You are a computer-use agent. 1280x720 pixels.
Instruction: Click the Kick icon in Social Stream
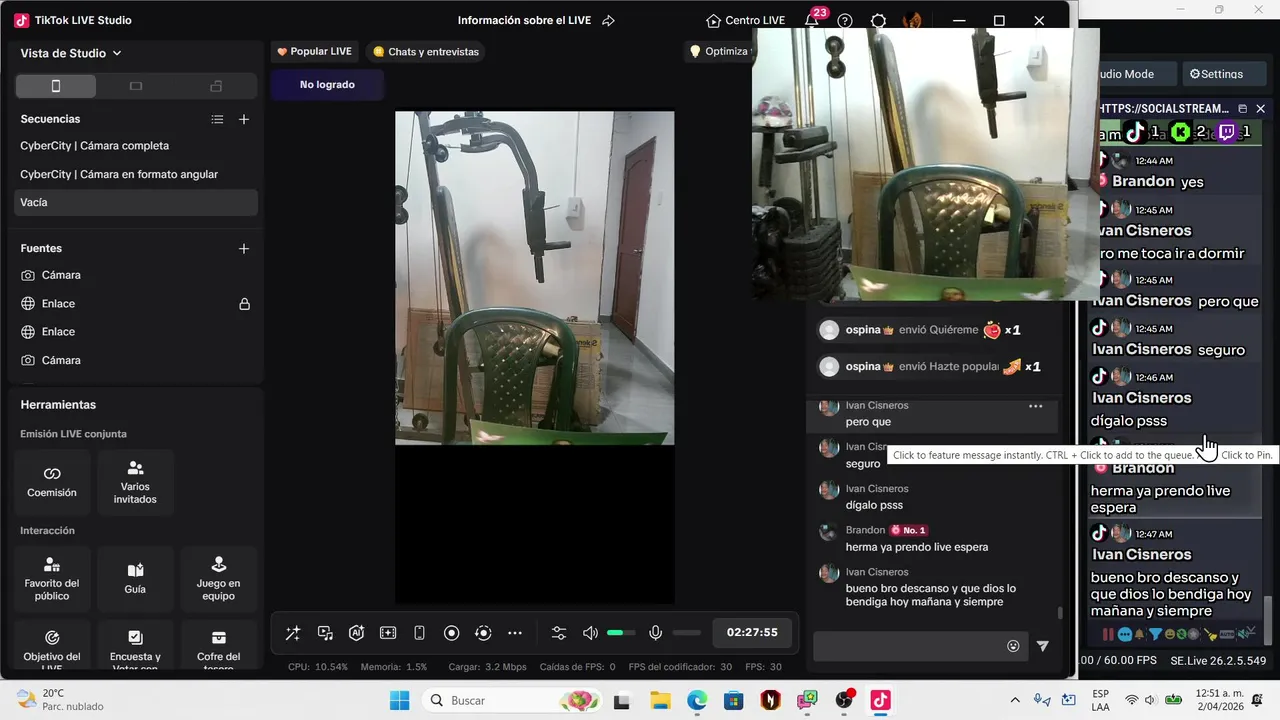point(1181,132)
